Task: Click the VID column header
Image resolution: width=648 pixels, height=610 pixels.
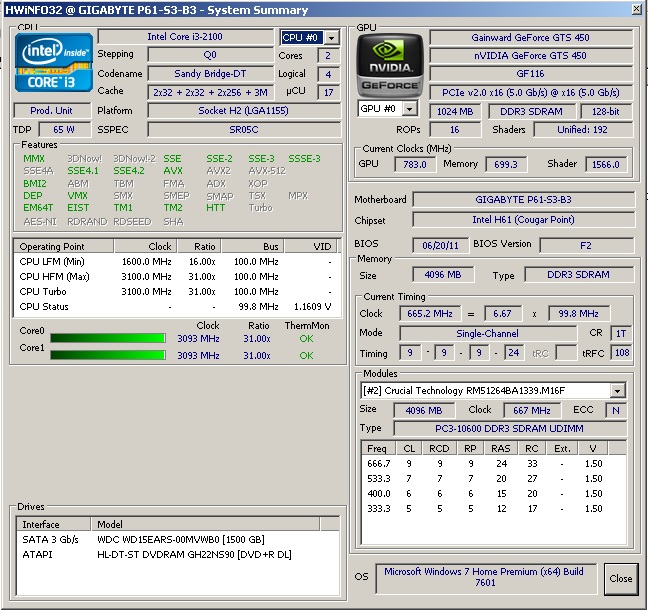Action: point(322,246)
